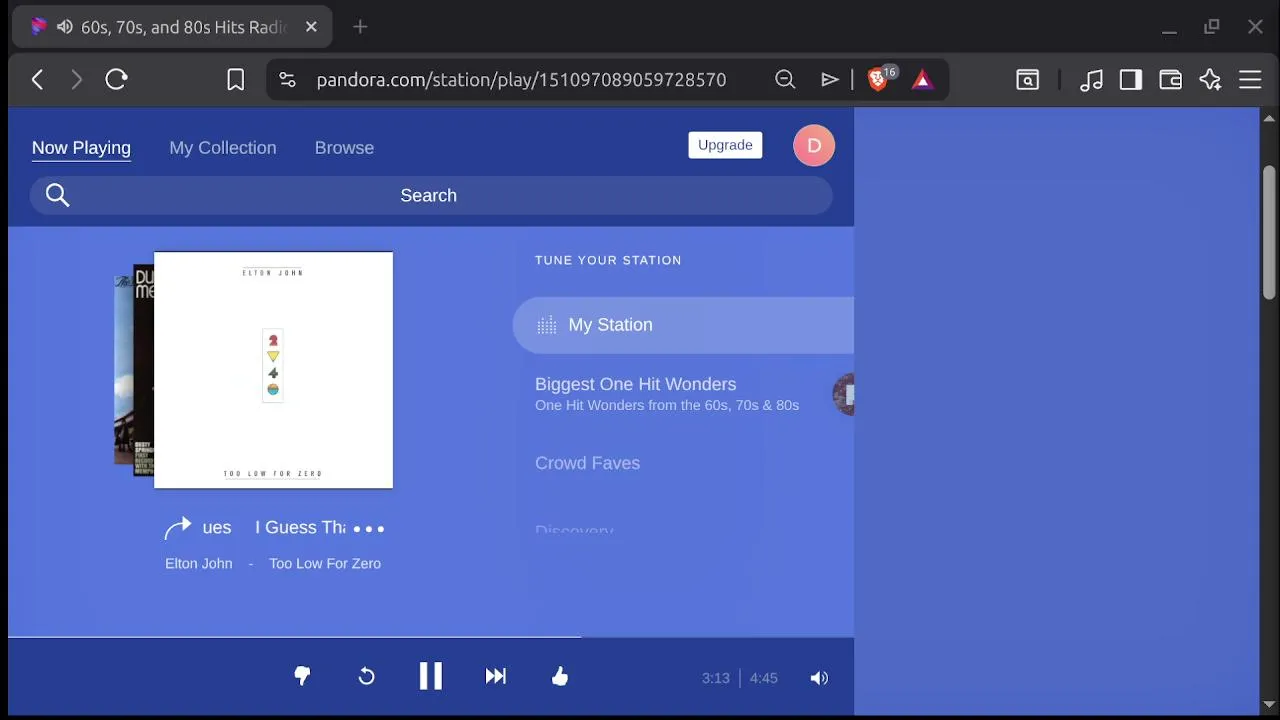Select Crowd Faves station mode
1280x720 pixels.
click(x=587, y=463)
